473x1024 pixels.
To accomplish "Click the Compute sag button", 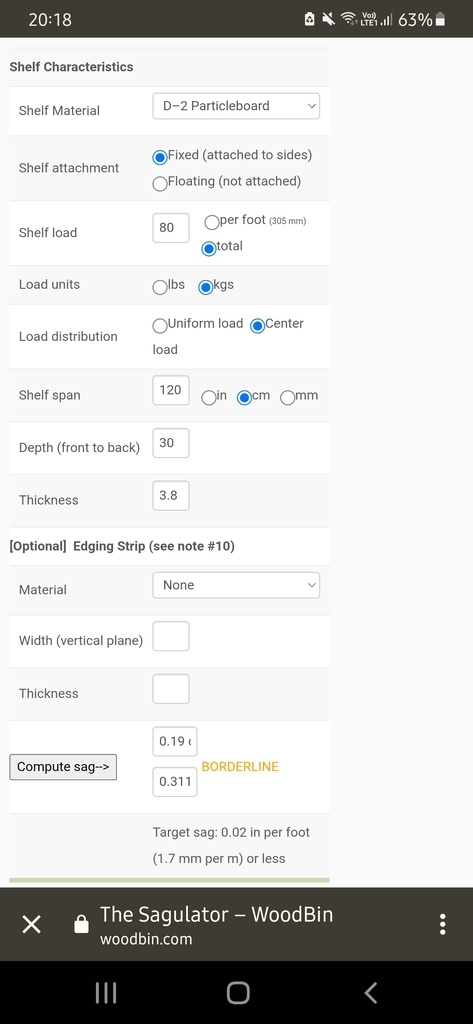I will coord(63,767).
